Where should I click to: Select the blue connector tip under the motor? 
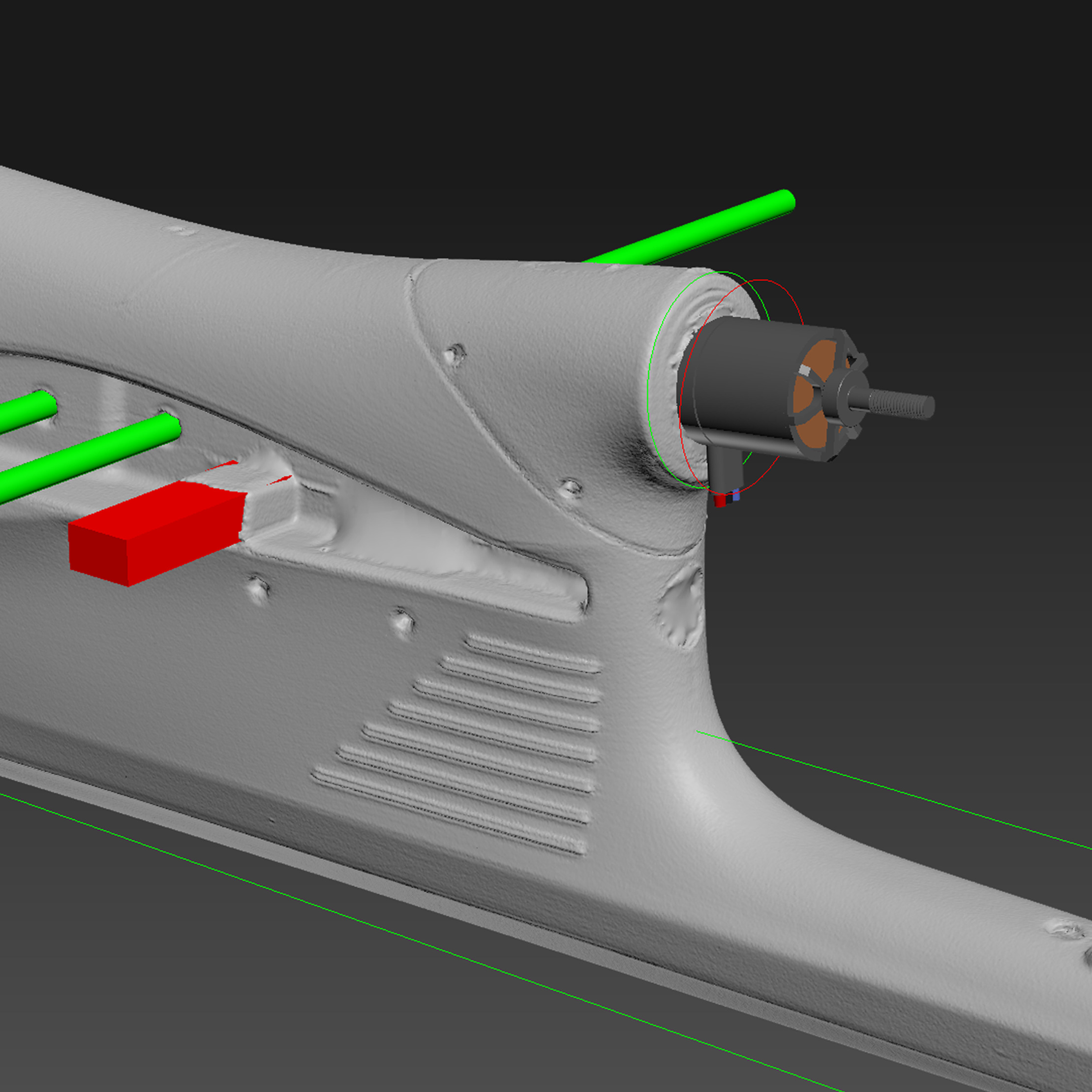click(735, 496)
